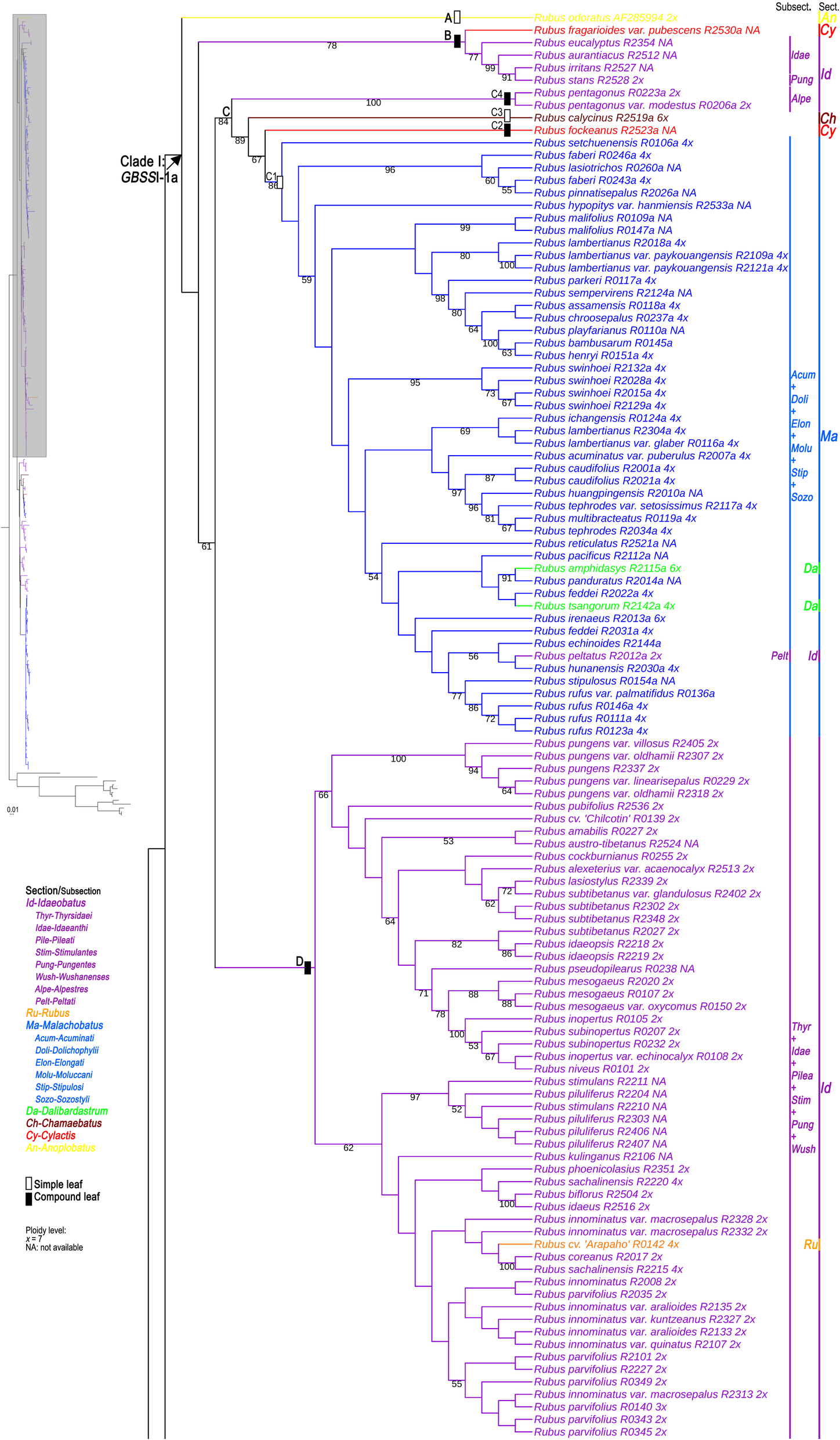Click the Ch-Chamaebatus legend entry
This screenshot has height=1440, width=840.
64,1123
